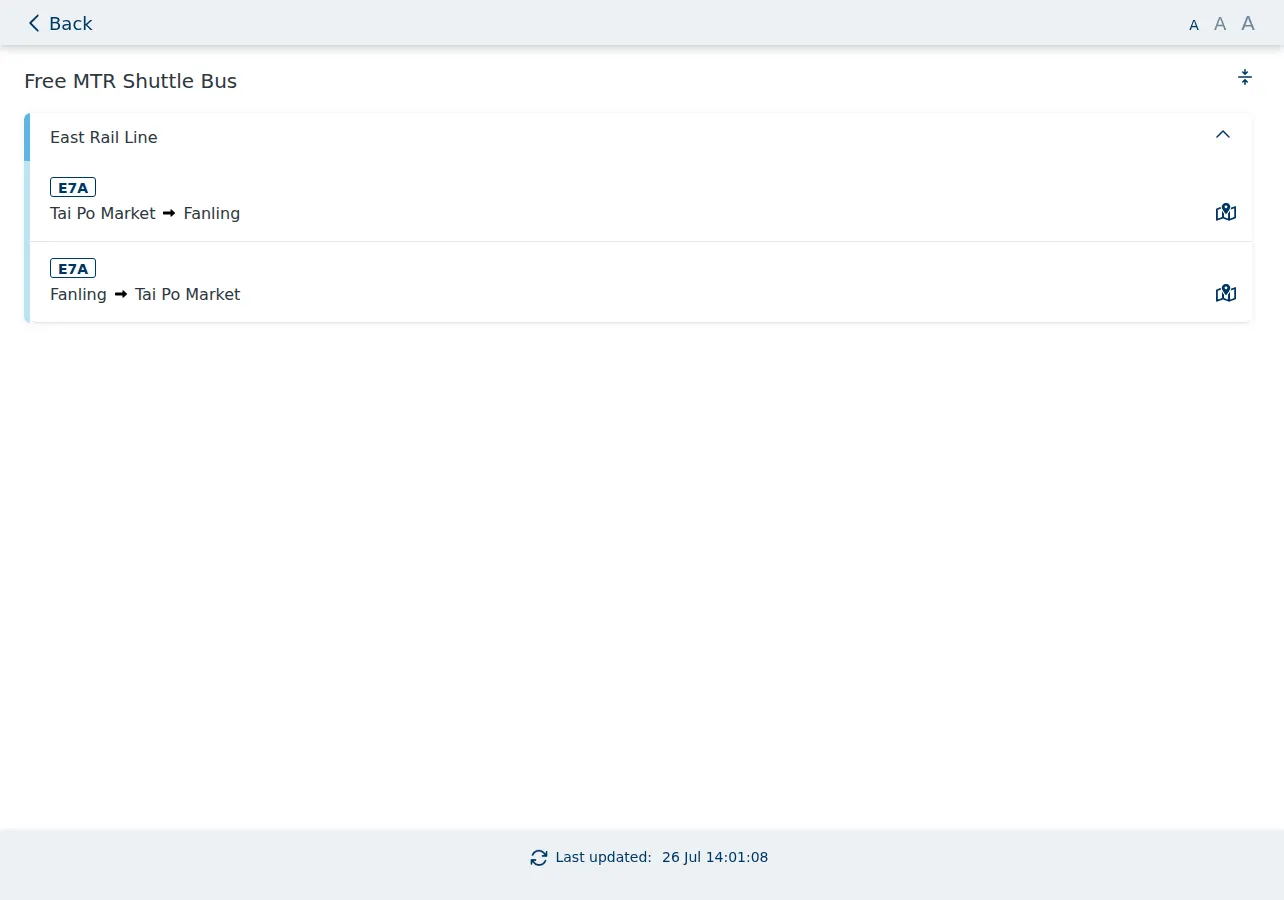Image resolution: width=1284 pixels, height=900 pixels.
Task: Click the blue East Rail Line color bar
Action: (27, 137)
